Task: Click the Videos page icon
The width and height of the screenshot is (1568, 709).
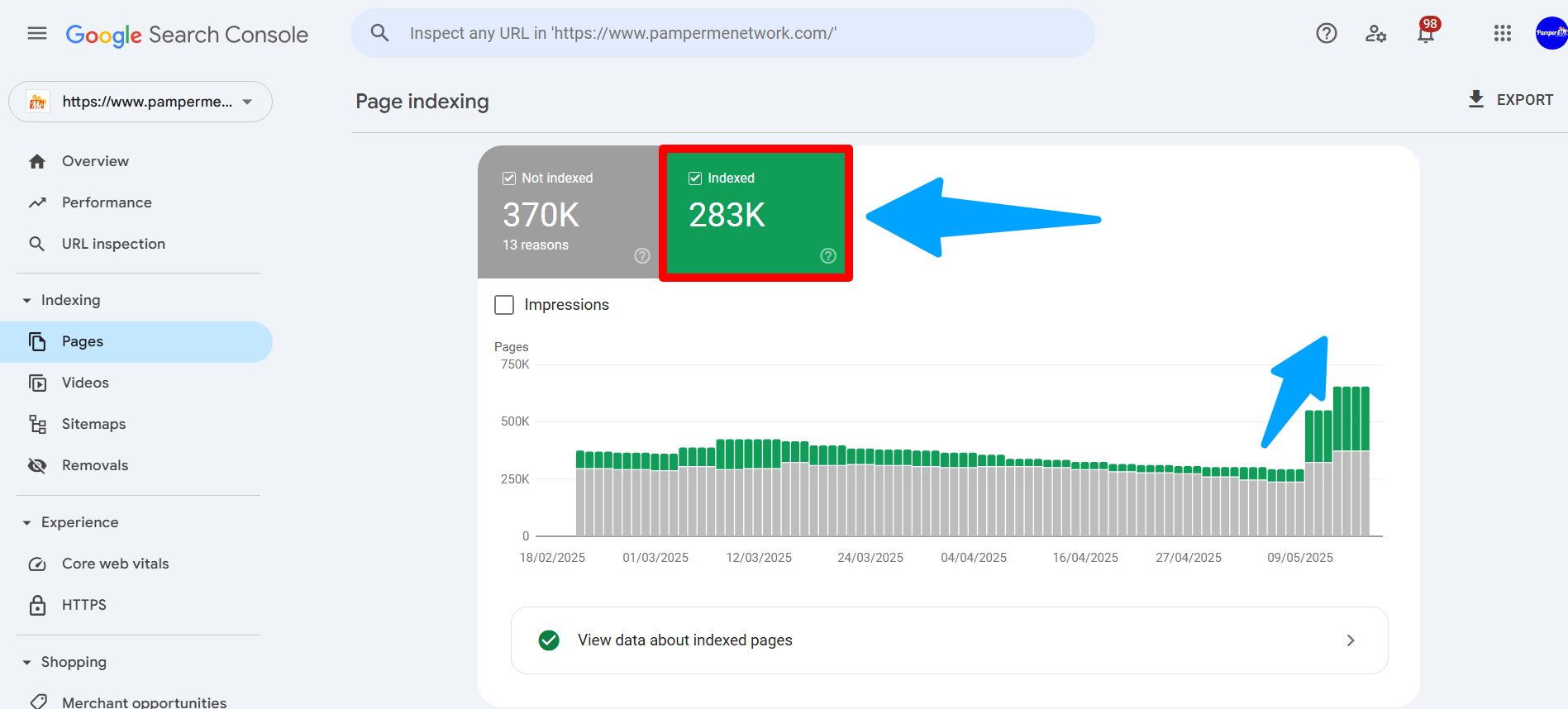Action: click(x=37, y=383)
